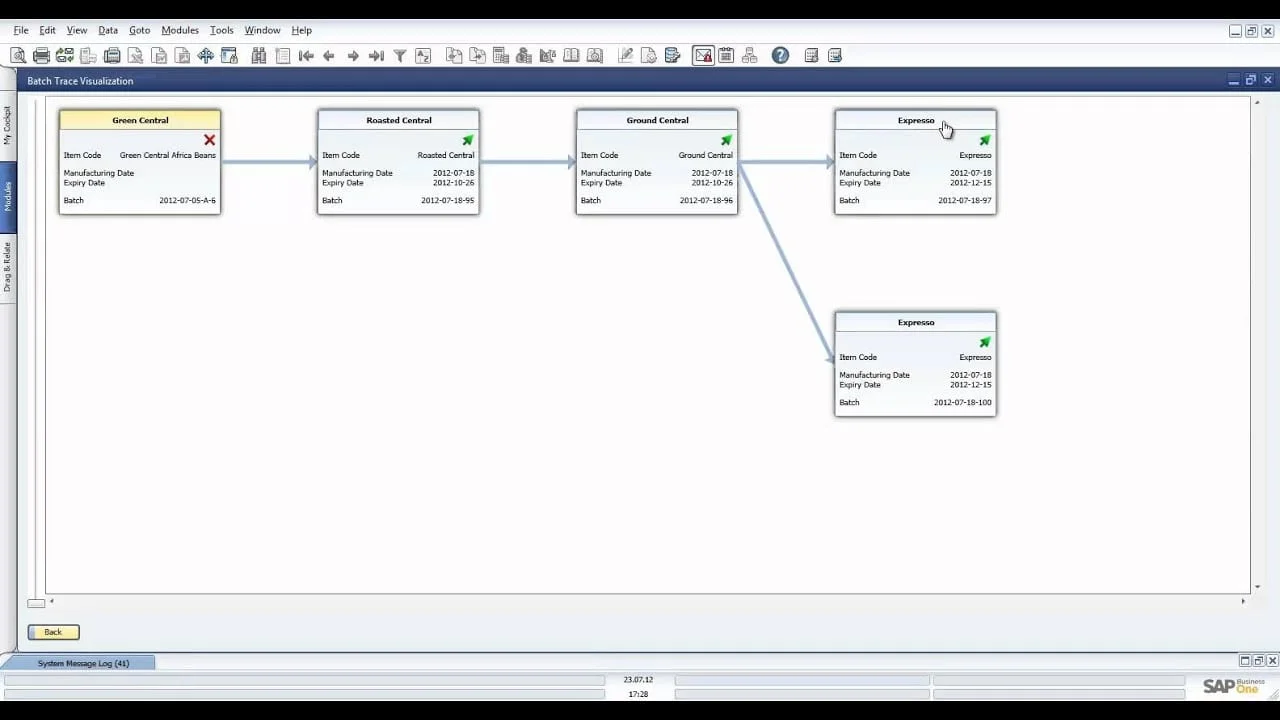Open the Calendar toolbar icon
Image resolution: width=1280 pixels, height=720 pixels.
pyautogui.click(x=726, y=56)
